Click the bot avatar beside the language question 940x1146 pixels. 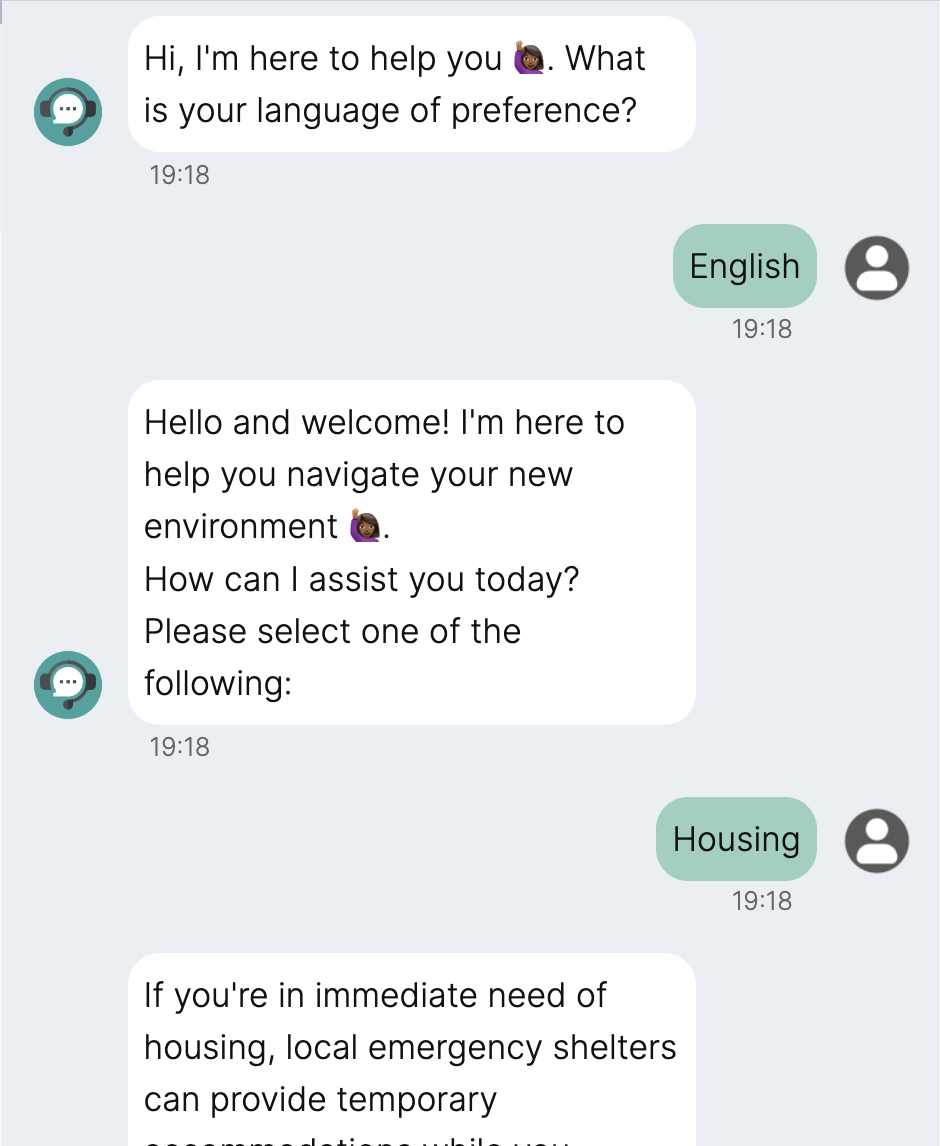(68, 111)
